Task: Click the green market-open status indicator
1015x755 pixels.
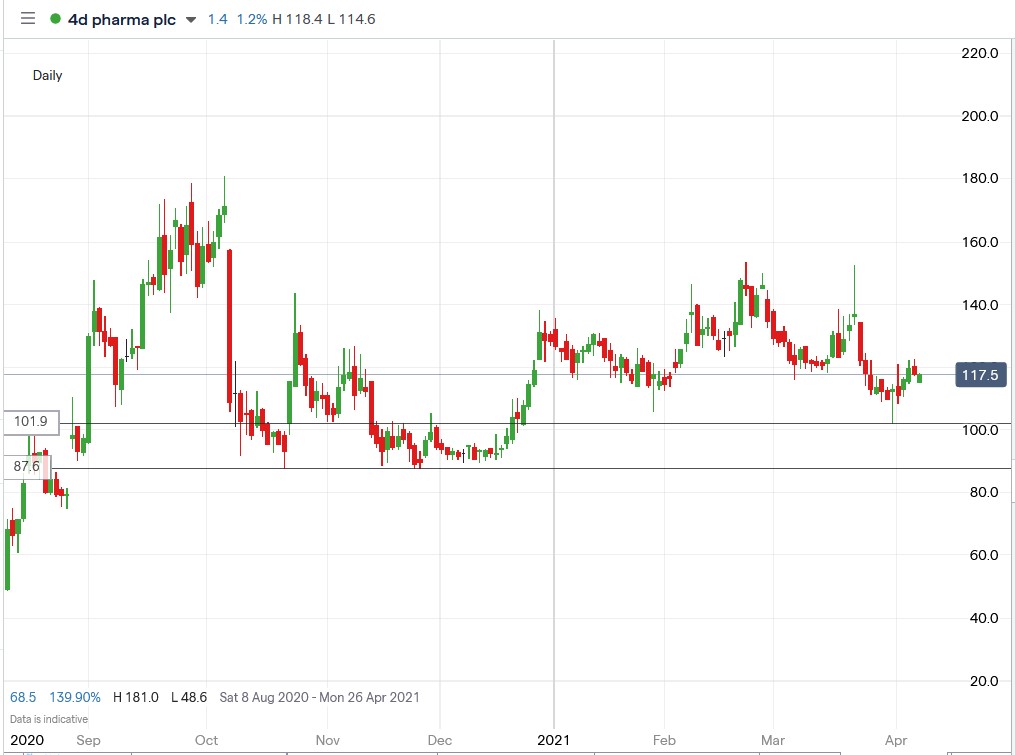Action: 56,18
